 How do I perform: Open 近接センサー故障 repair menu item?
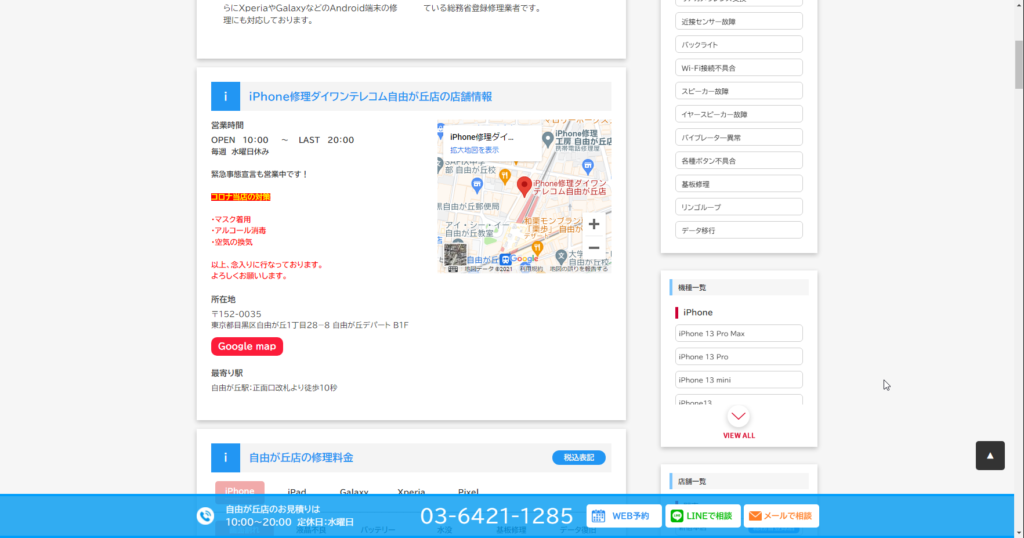pos(739,22)
